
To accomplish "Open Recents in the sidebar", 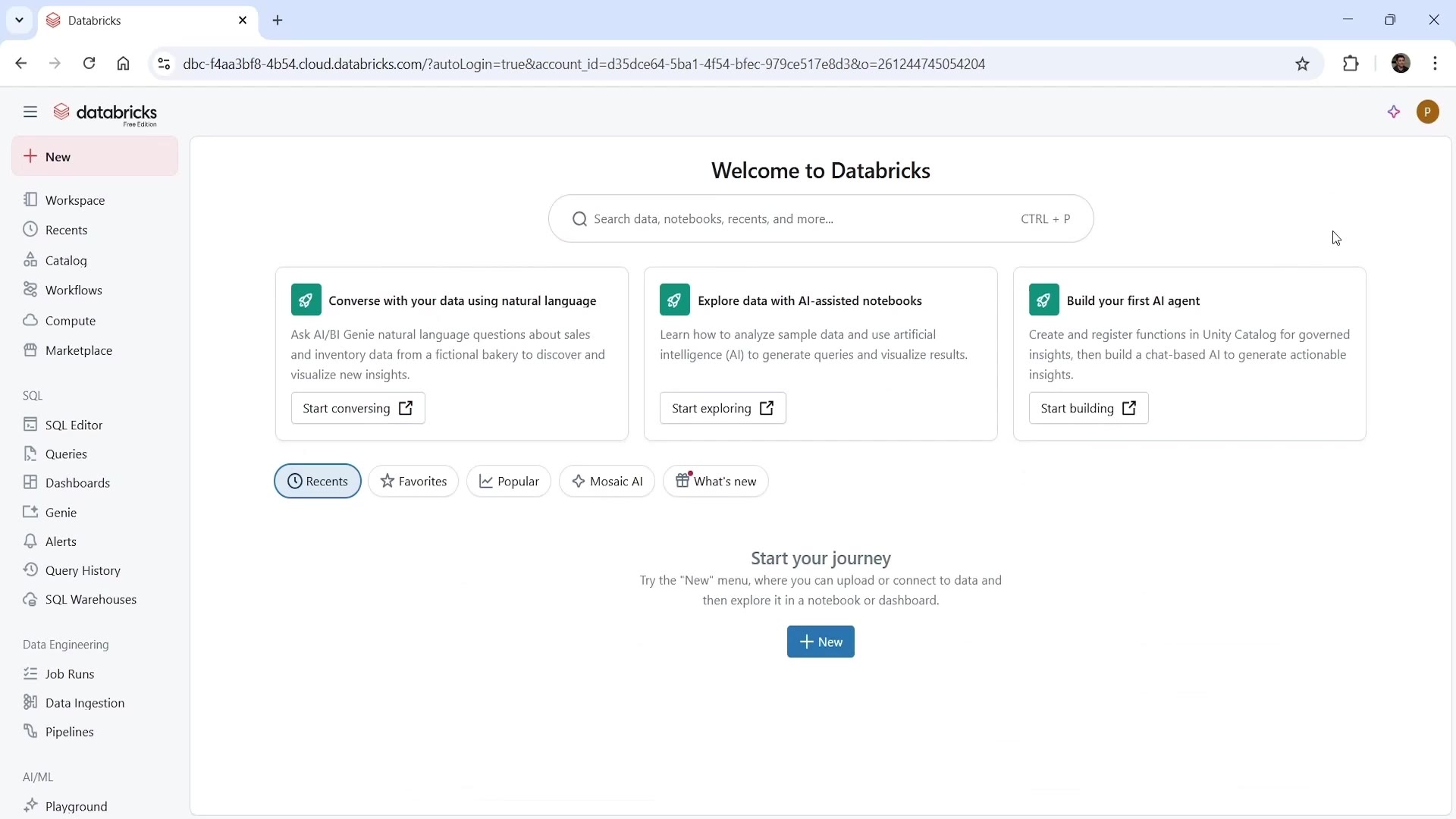I will (x=95, y=230).
